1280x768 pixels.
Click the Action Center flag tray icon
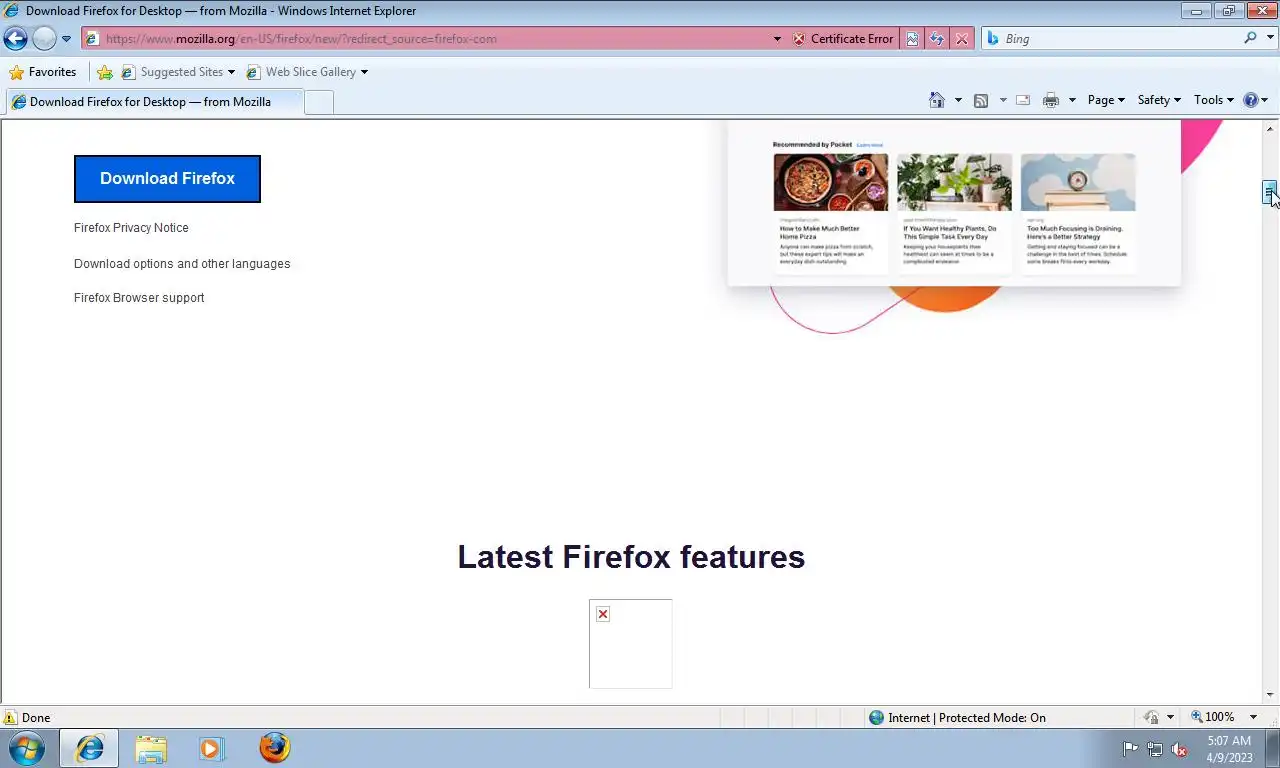pyautogui.click(x=1131, y=749)
